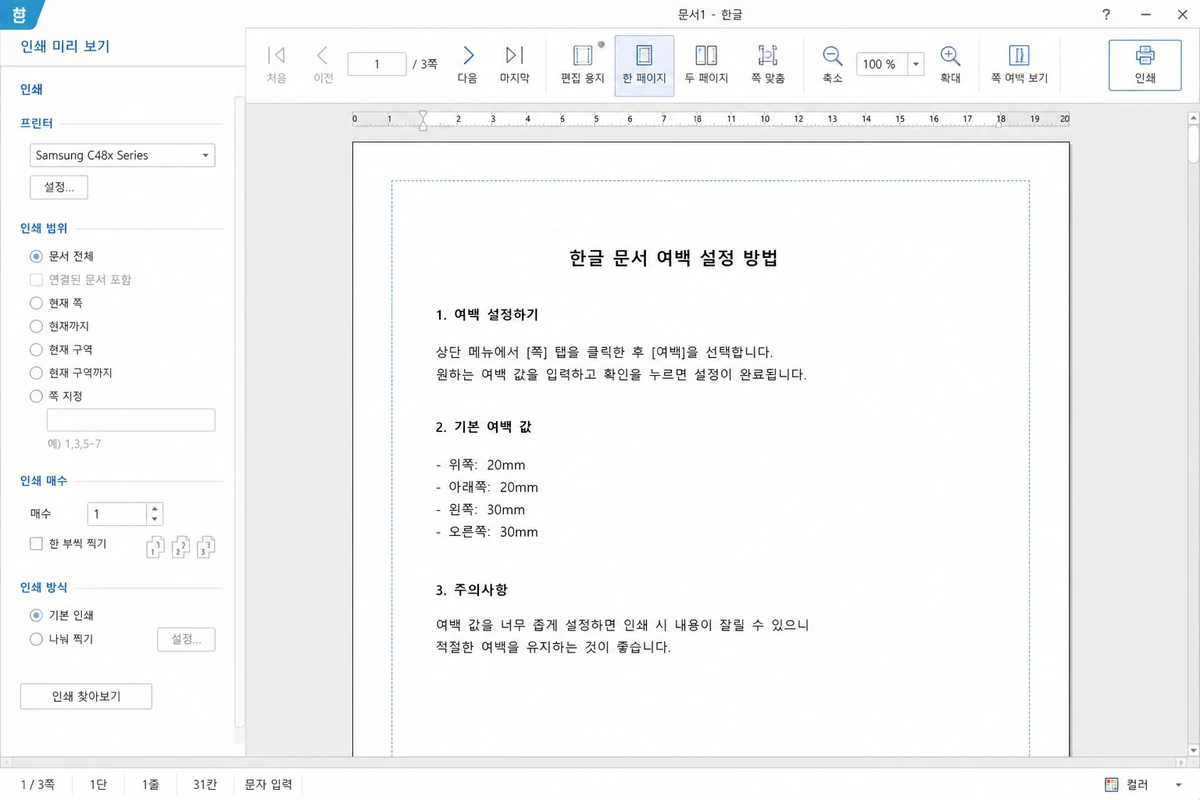Toggle page margin view (쪽 여백 보기)
1200x800 pixels.
click(x=1019, y=65)
